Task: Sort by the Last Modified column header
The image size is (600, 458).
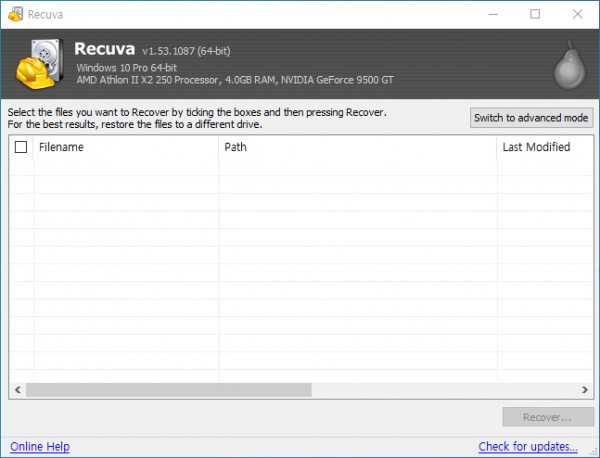Action: pos(545,147)
